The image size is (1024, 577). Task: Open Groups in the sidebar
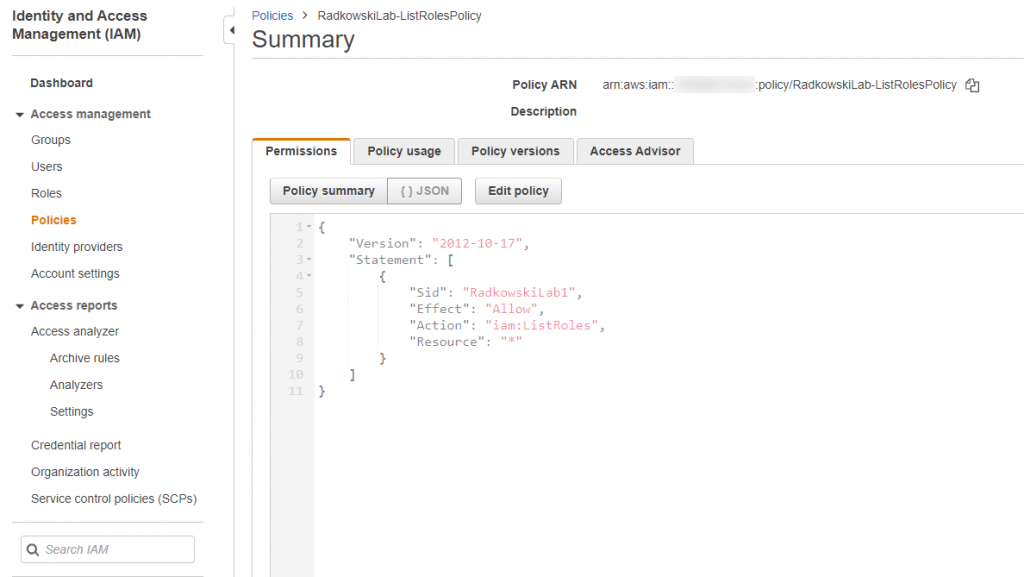click(x=50, y=140)
